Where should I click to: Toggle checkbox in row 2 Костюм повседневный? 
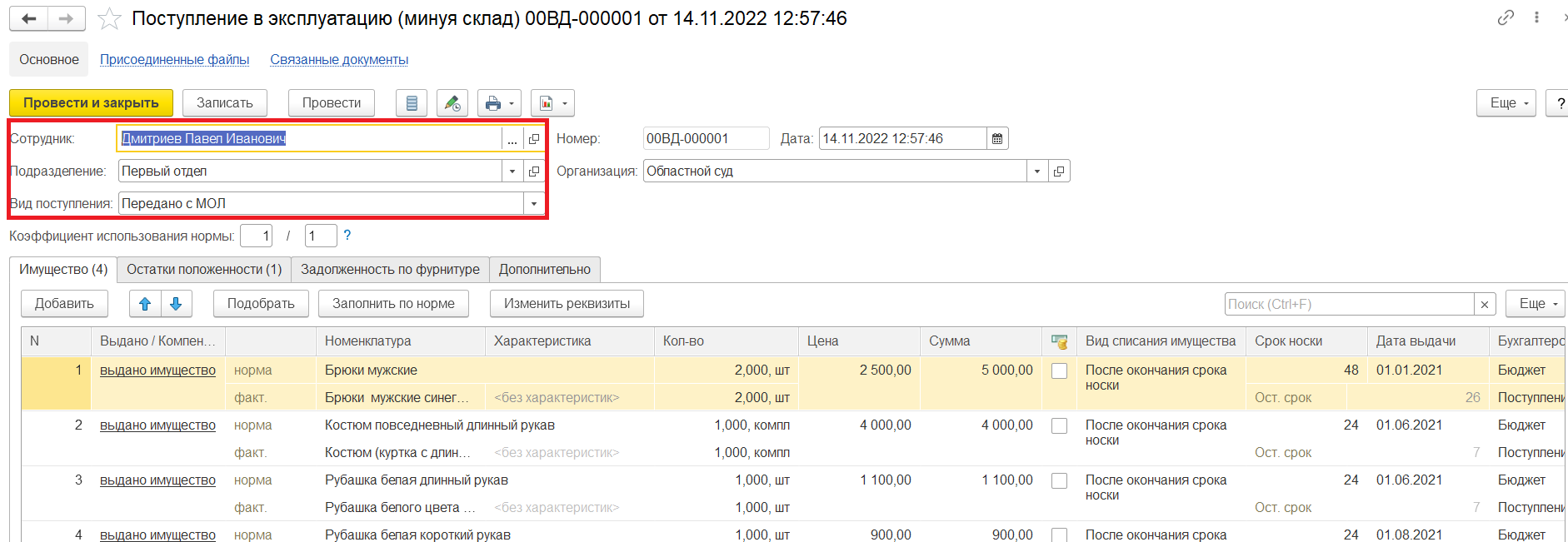[x=1059, y=426]
